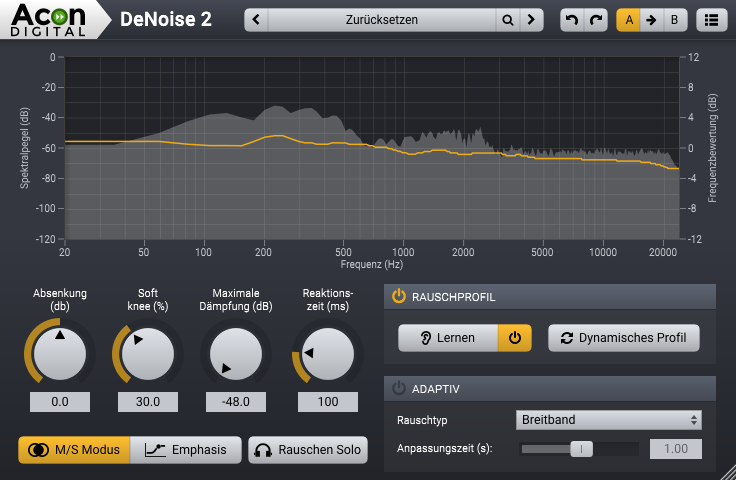This screenshot has height=480, width=736.
Task: Copy A settings to B arrow
Action: [x=651, y=19]
